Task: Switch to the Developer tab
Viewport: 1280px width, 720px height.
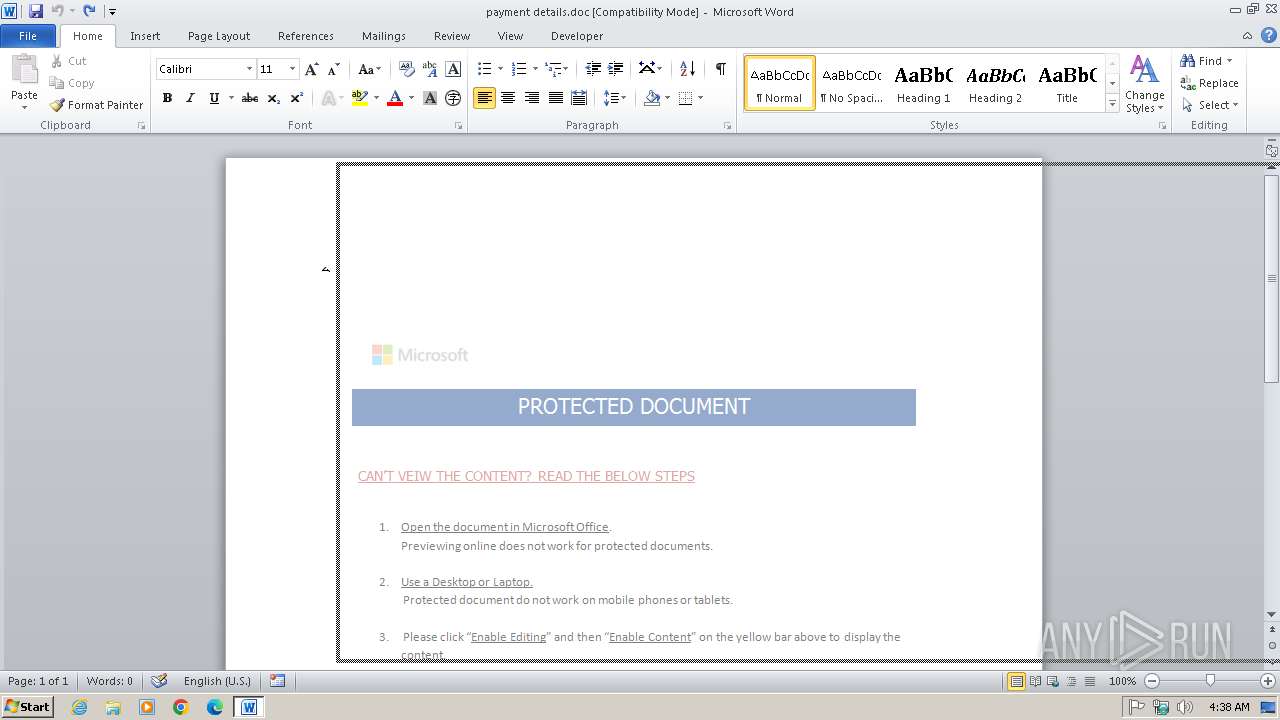Action: click(x=577, y=36)
